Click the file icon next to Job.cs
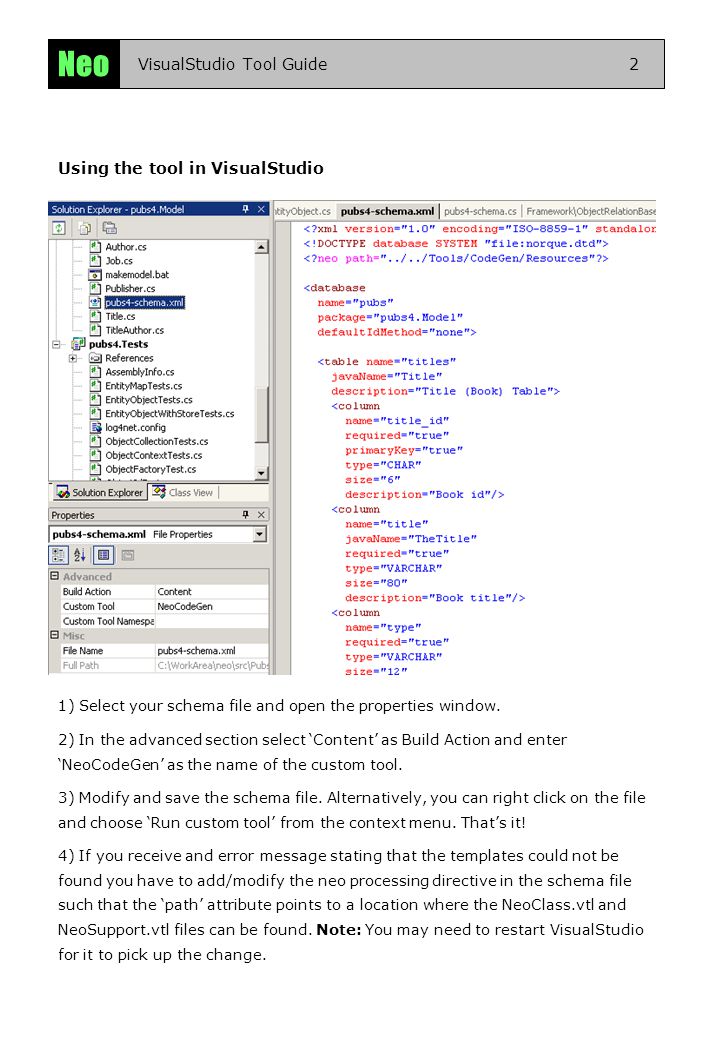Viewport: 720px width, 1040px height. click(95, 261)
